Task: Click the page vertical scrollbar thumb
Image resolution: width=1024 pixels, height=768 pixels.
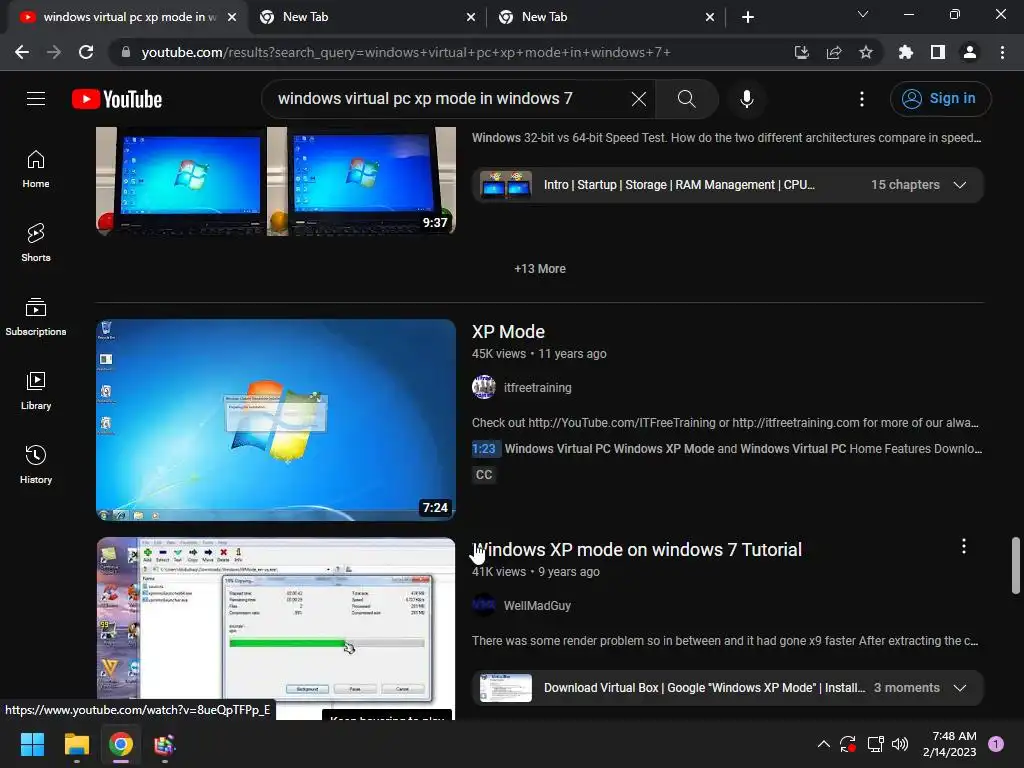Action: (x=1016, y=566)
